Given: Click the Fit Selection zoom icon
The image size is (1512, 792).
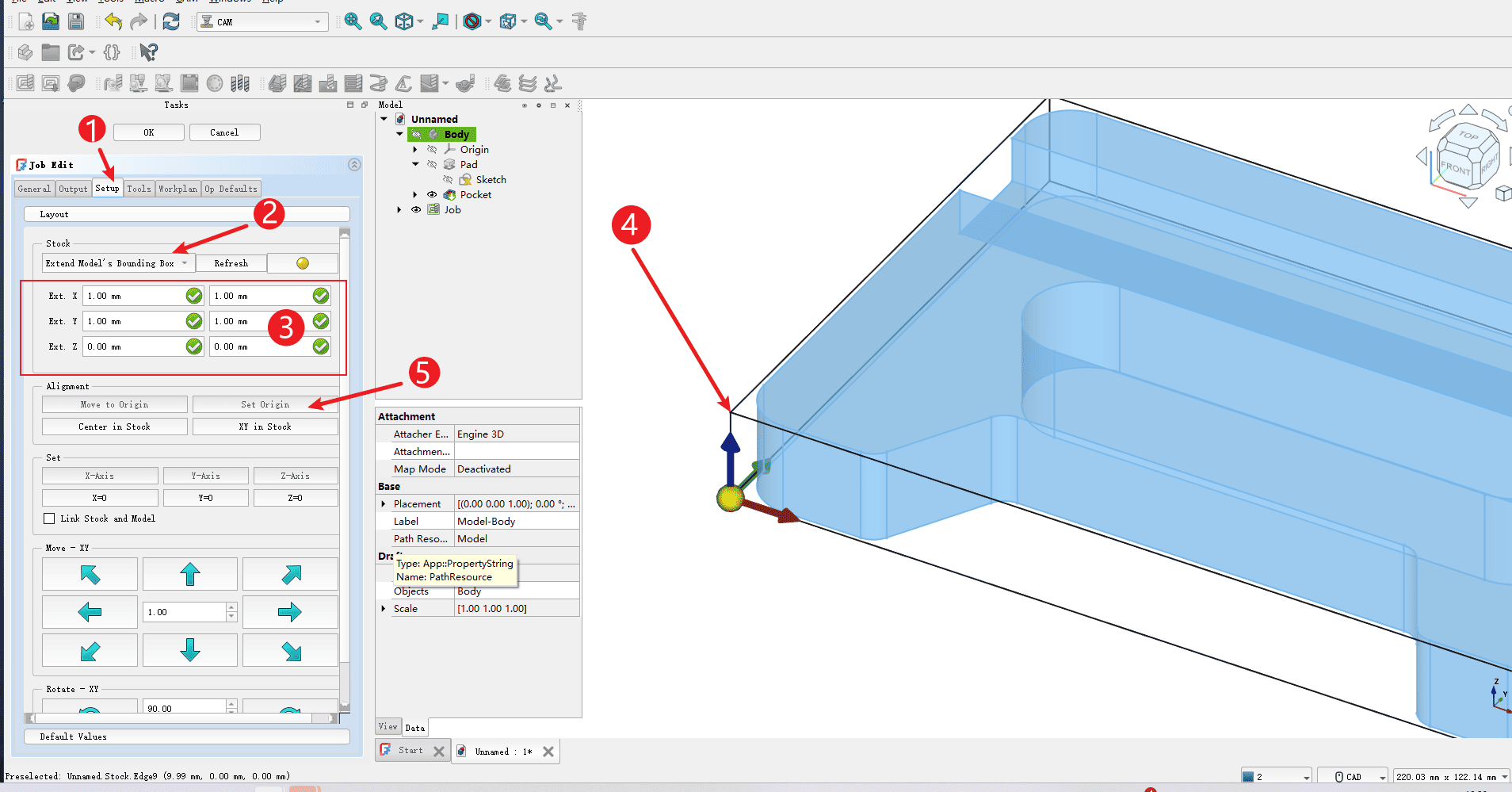Looking at the screenshot, I should (378, 21).
